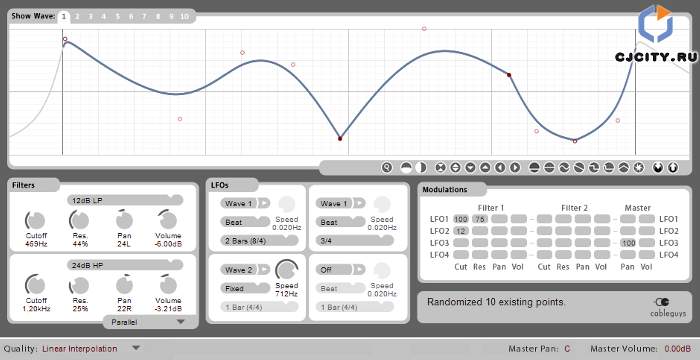The height and width of the screenshot is (360, 700).
Task: Click the play arrow next to Wave 2
Action: (264, 270)
